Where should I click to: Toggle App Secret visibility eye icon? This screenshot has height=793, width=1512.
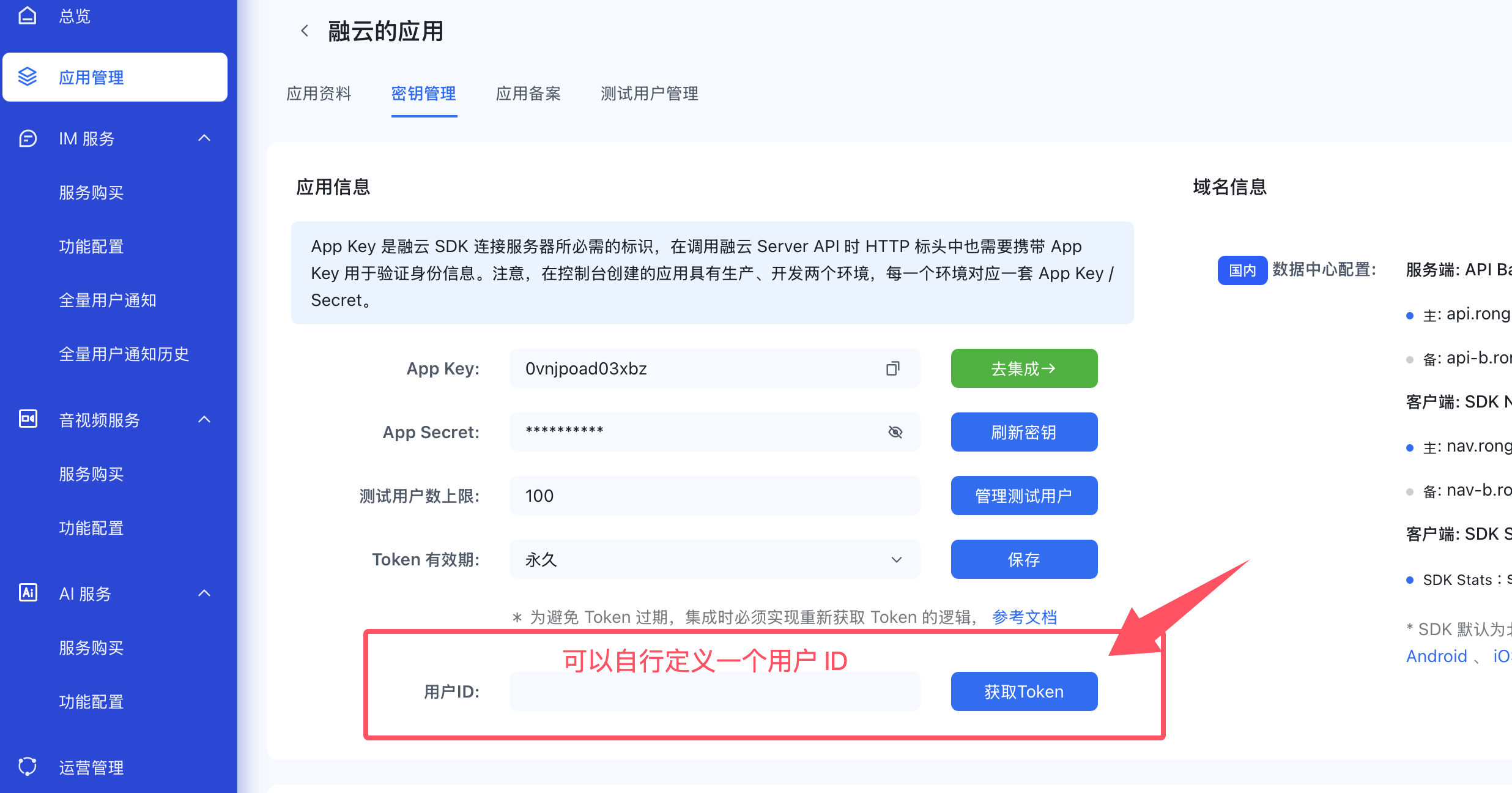pos(895,432)
